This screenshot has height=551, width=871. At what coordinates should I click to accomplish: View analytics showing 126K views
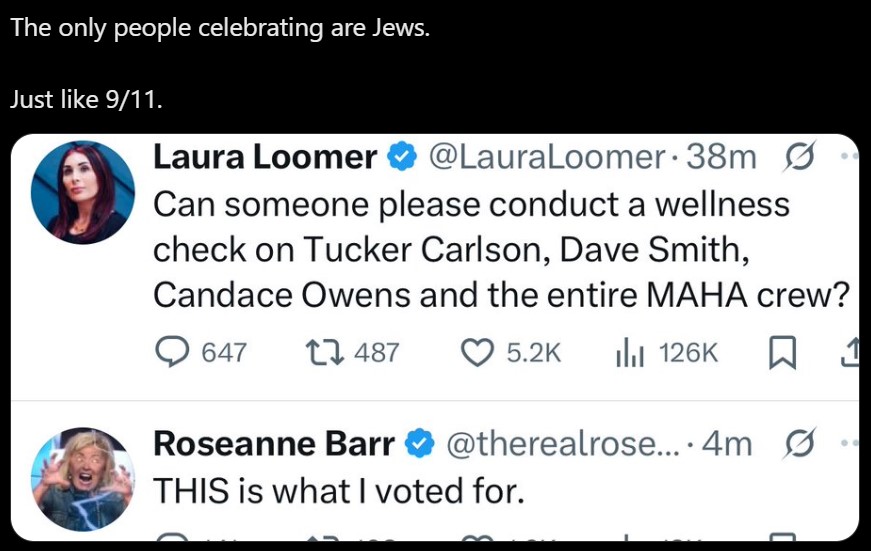[x=667, y=353]
